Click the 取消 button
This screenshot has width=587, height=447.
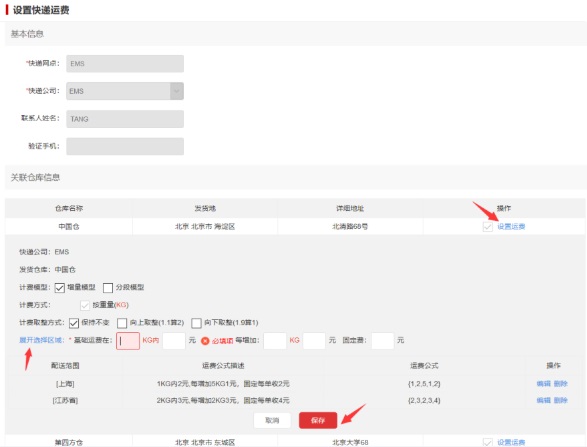coord(272,420)
